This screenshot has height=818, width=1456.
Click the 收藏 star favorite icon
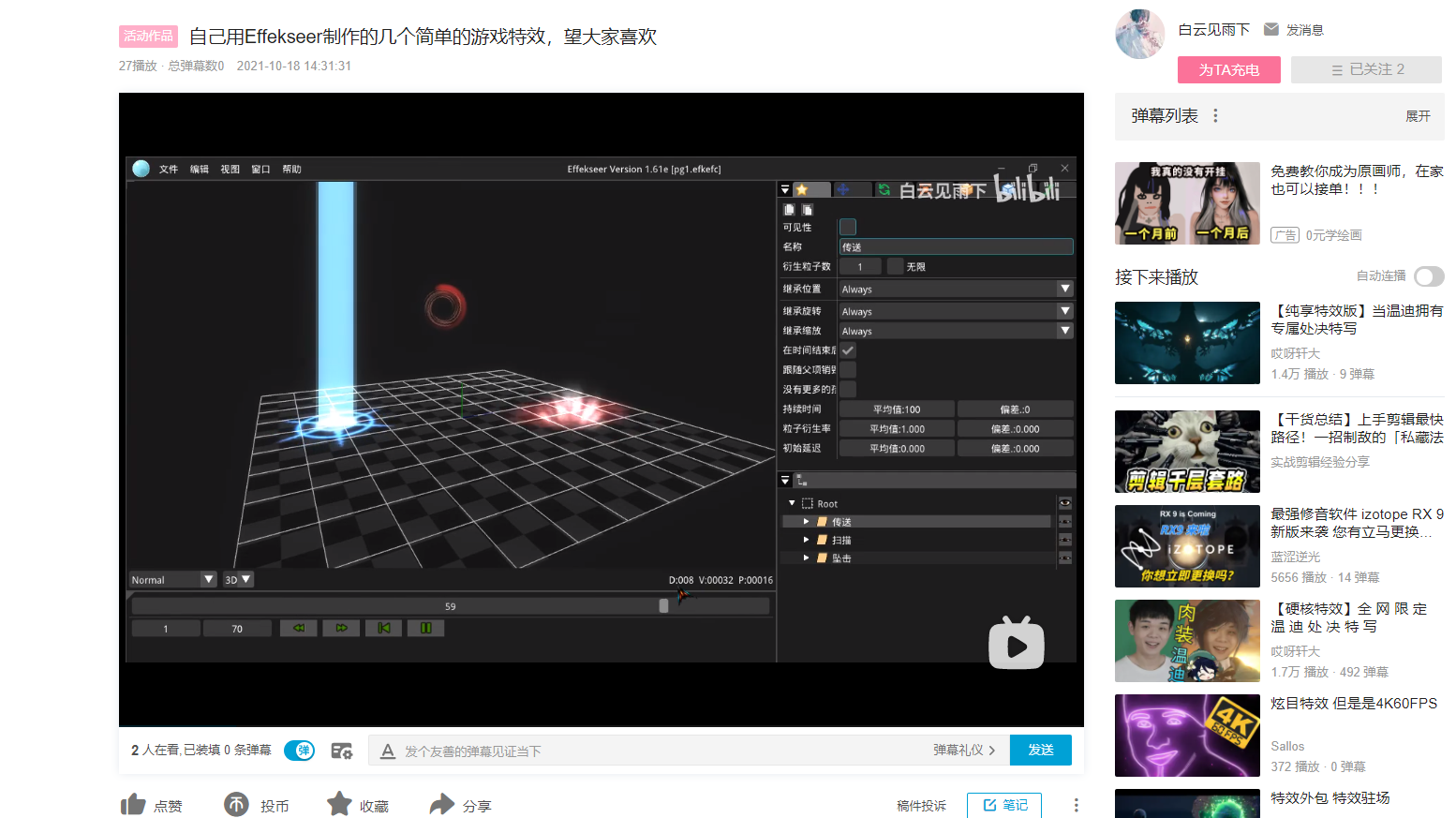tap(339, 804)
